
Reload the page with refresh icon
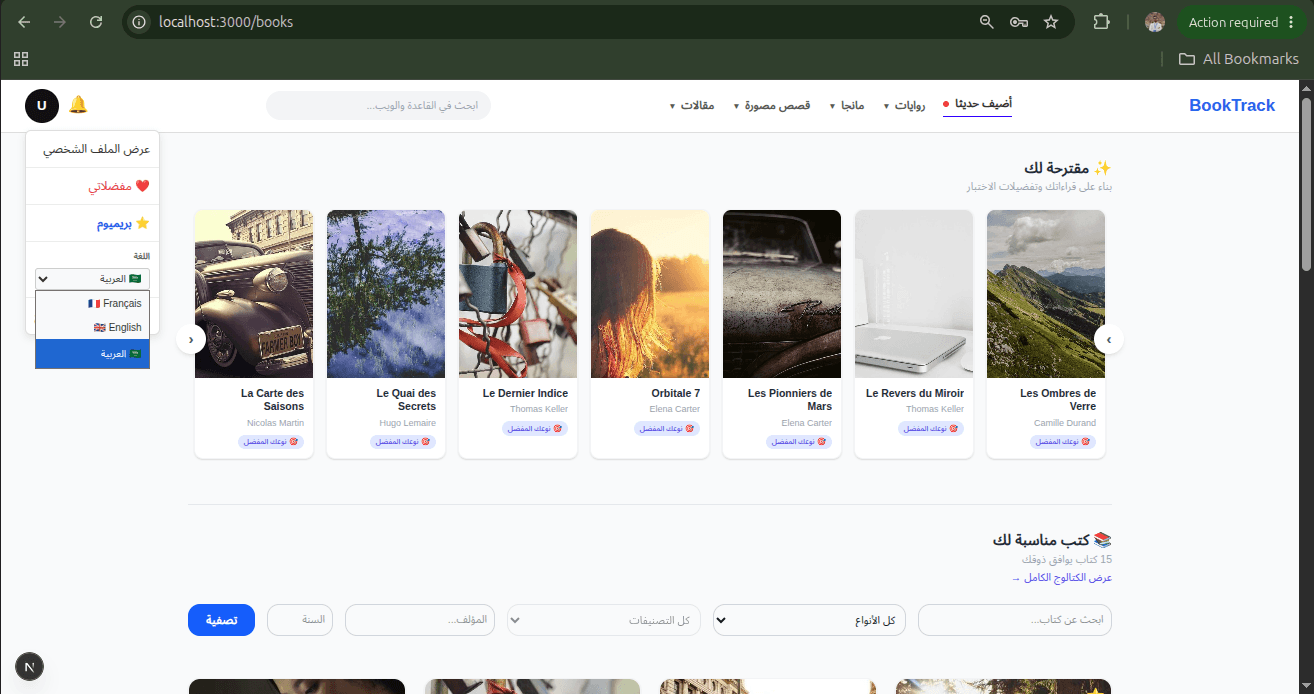point(96,22)
